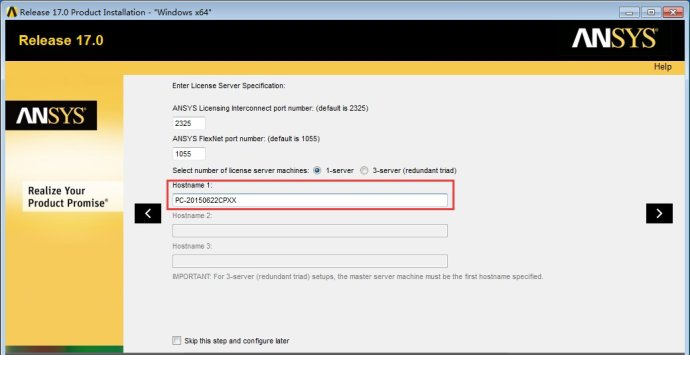Image resolution: width=690 pixels, height=369 pixels.
Task: Open the Help link
Action: click(662, 67)
